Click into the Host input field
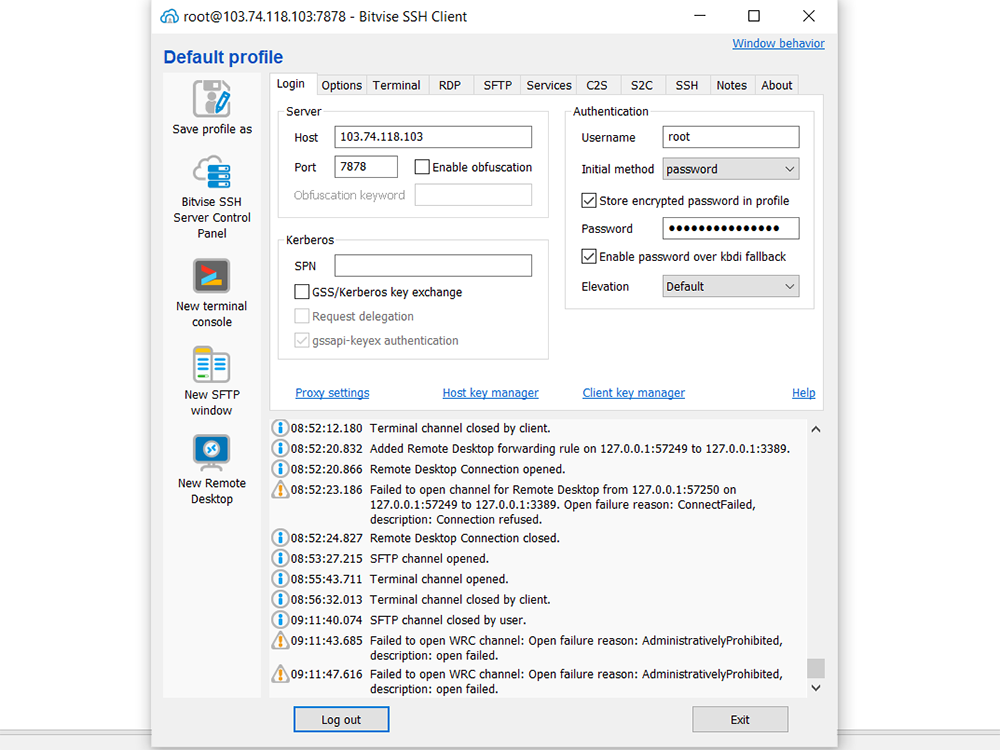This screenshot has height=750, width=1000. [433, 137]
